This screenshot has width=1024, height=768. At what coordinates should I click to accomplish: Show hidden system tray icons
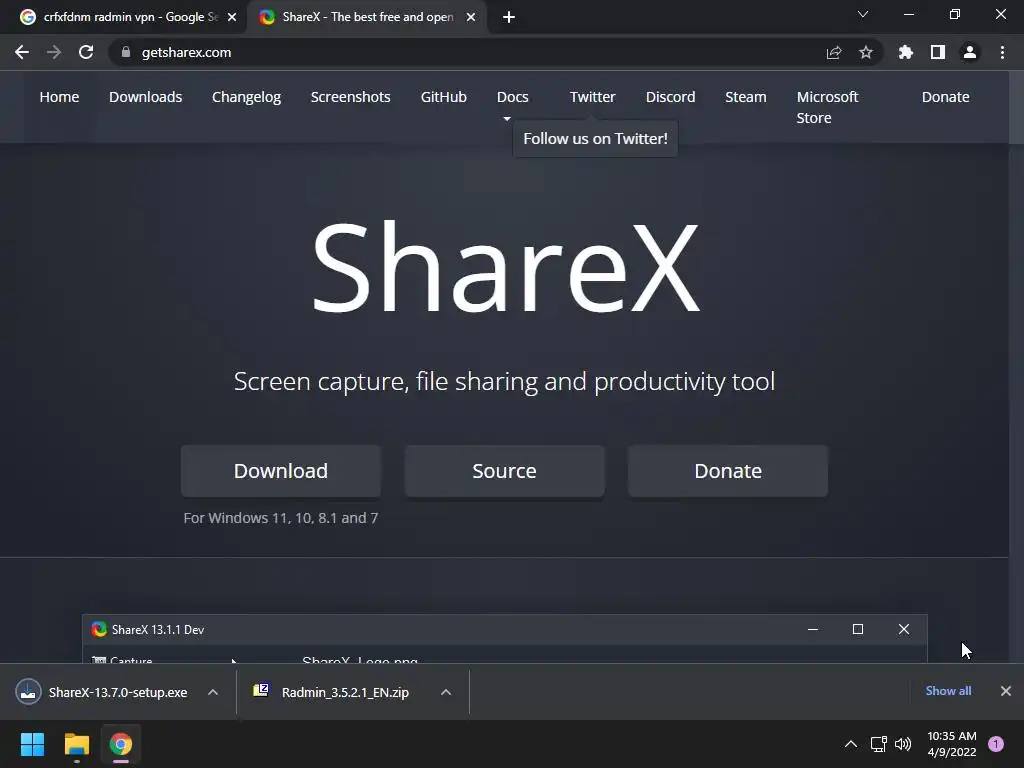pyautogui.click(x=850, y=744)
